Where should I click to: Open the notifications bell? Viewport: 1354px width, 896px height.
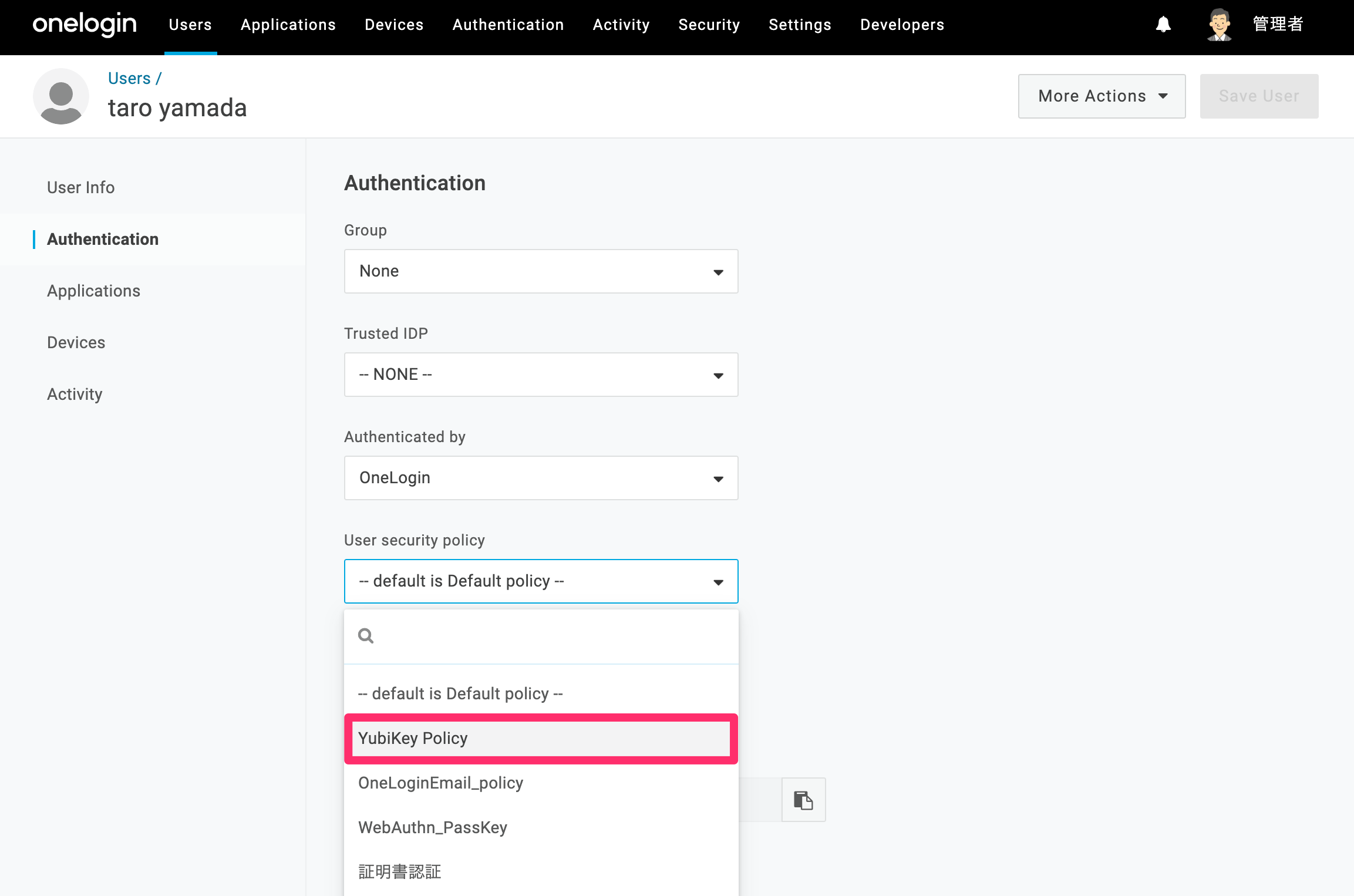tap(1163, 25)
